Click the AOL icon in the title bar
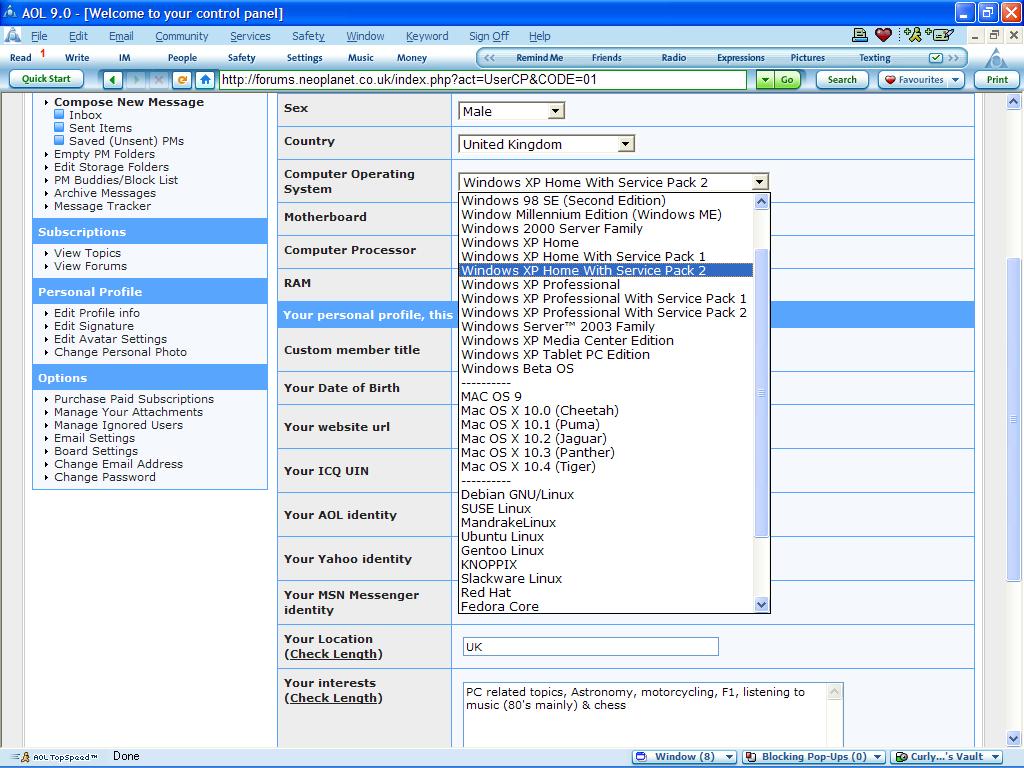 click(x=10, y=12)
